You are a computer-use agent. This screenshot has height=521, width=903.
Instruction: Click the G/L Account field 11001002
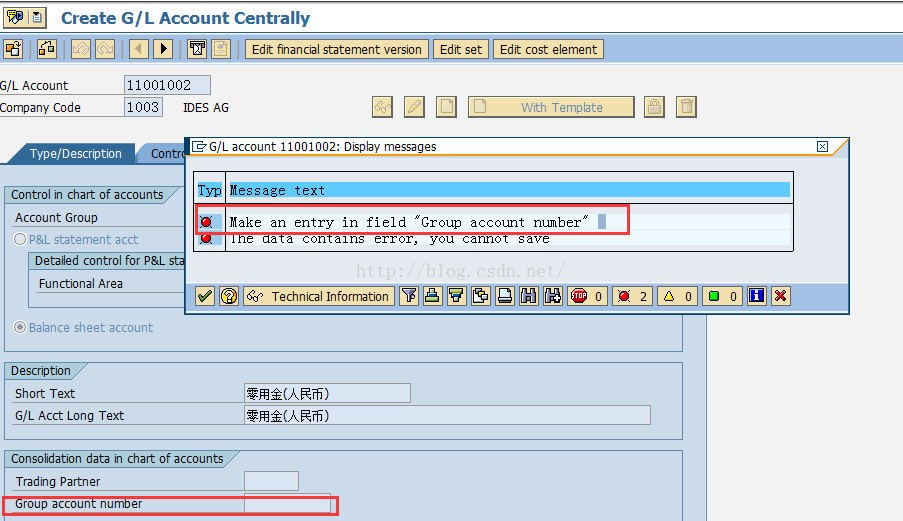pos(167,85)
